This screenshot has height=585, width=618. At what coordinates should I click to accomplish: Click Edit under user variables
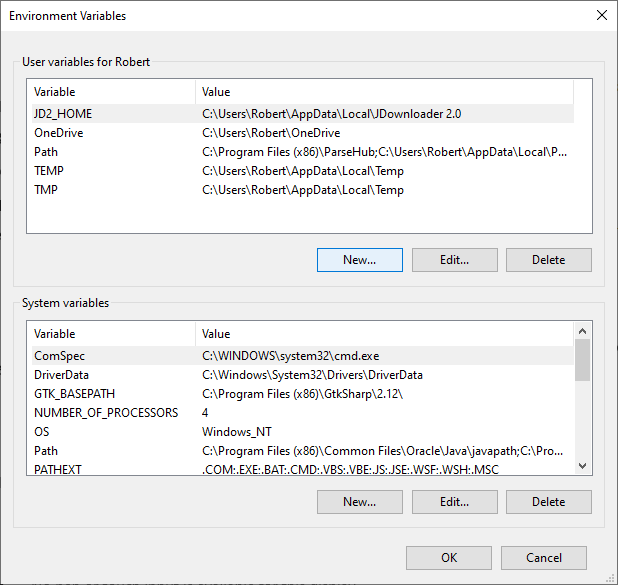(455, 260)
